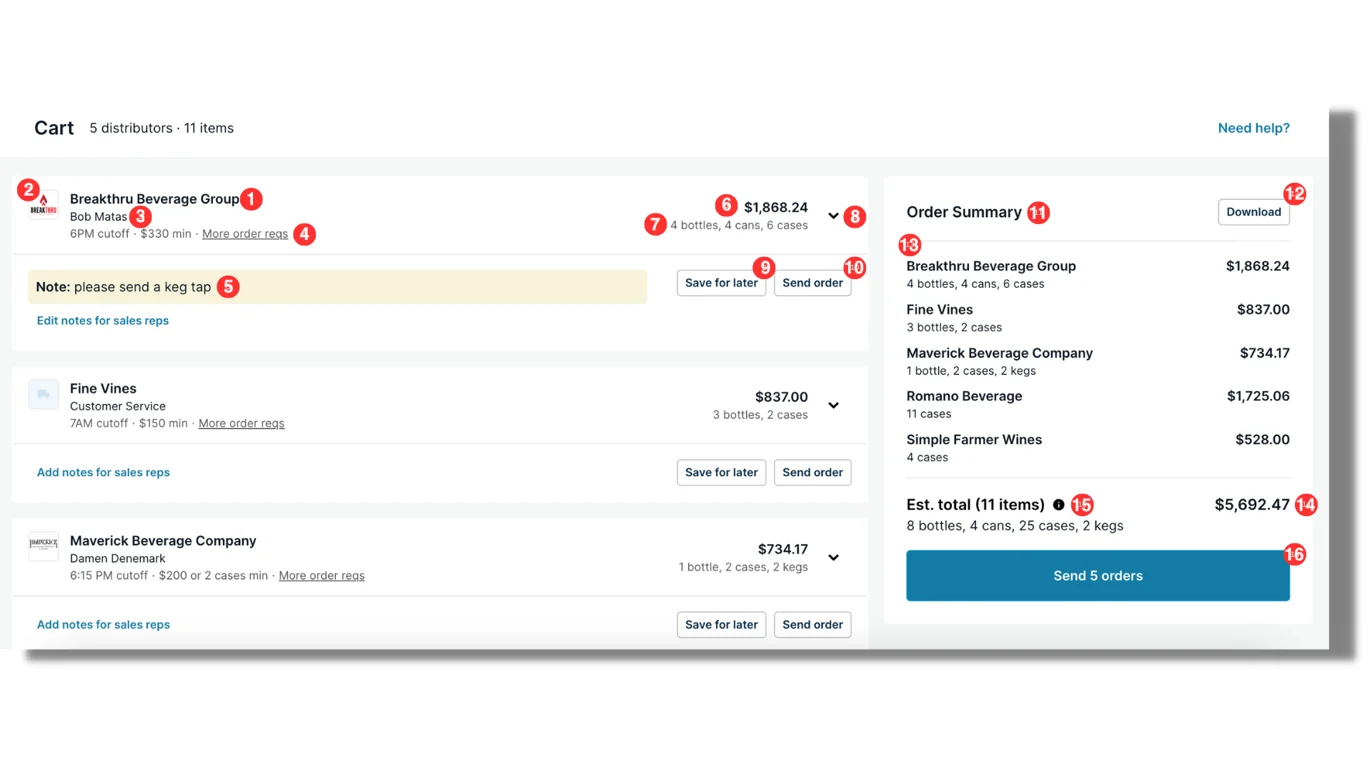This screenshot has height=771, width=1372.
Task: Expand the Breakthru Beverage Group order details
Action: pyautogui.click(x=833, y=215)
